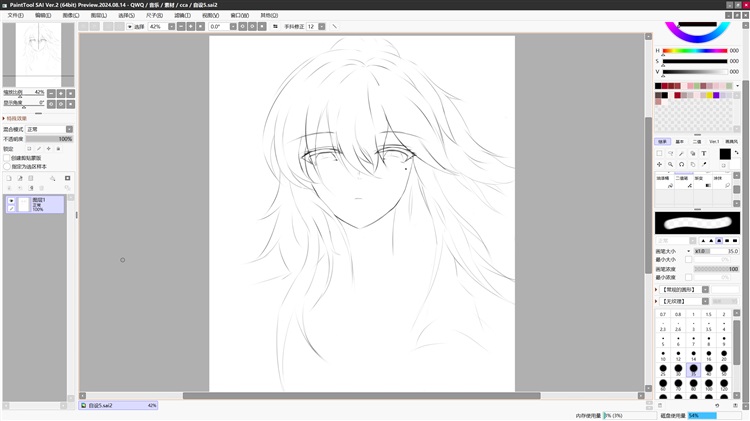This screenshot has width=750, height=421.
Task: Choose brush size 35 from size list
Action: click(694, 369)
